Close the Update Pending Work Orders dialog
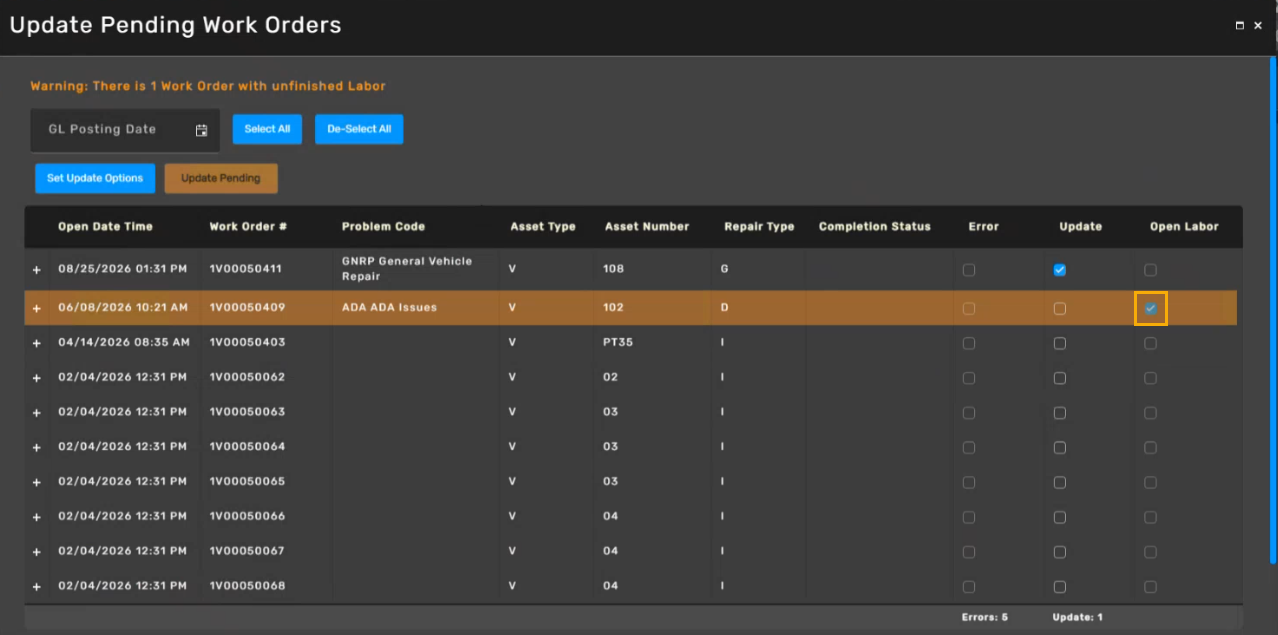The width and height of the screenshot is (1278, 635). (1258, 26)
